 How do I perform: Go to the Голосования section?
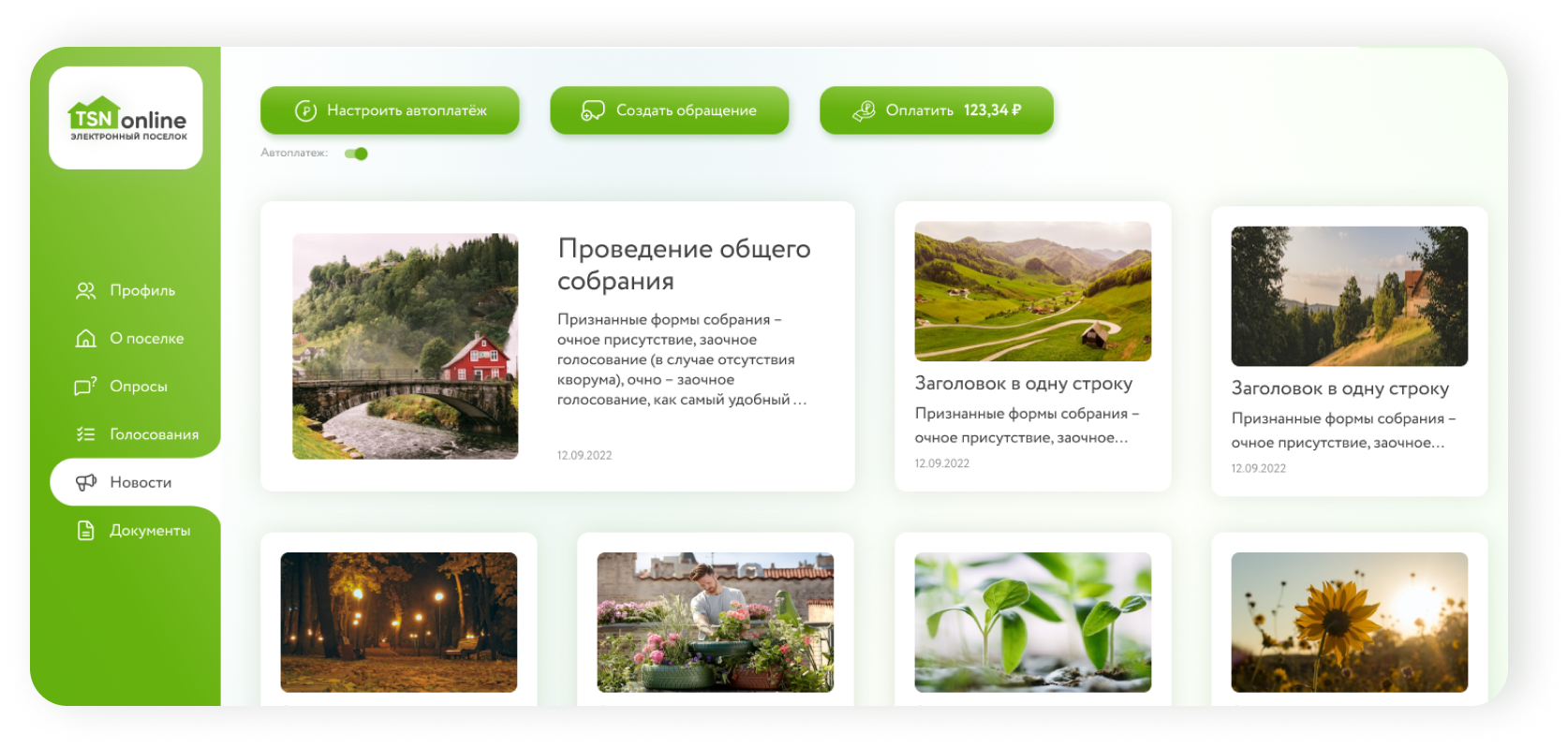tap(154, 434)
